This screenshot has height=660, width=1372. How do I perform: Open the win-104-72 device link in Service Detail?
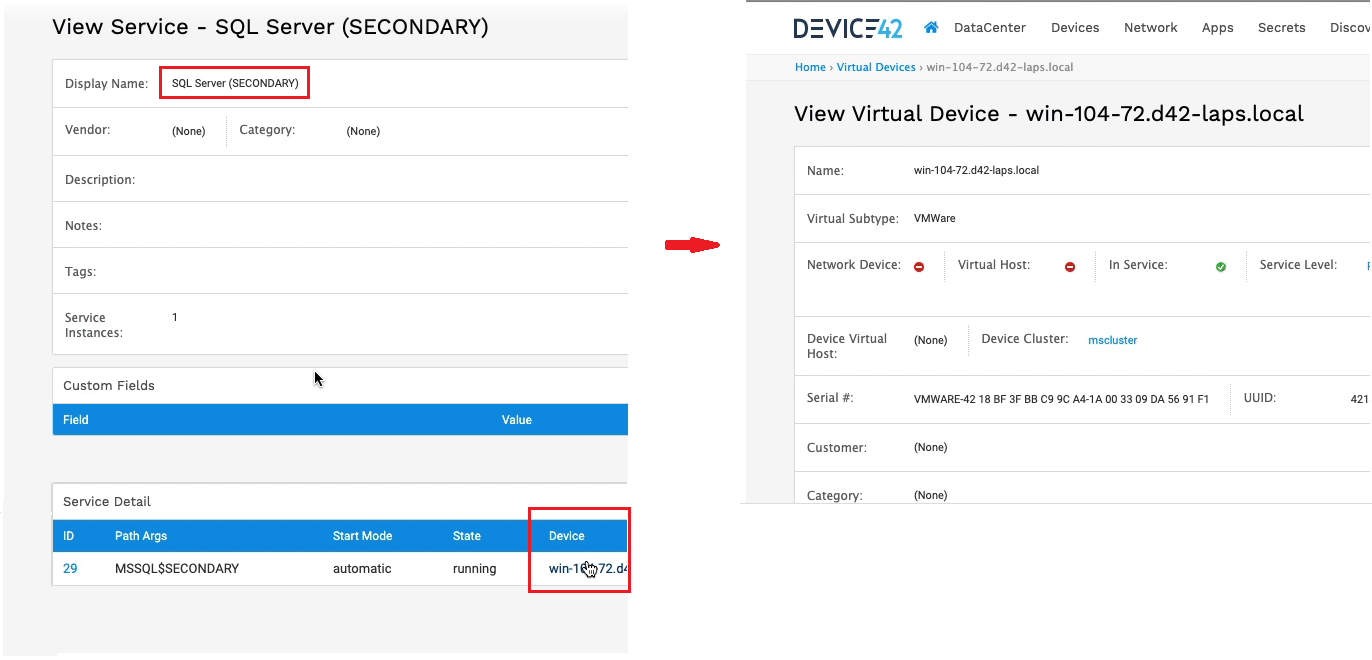point(588,568)
